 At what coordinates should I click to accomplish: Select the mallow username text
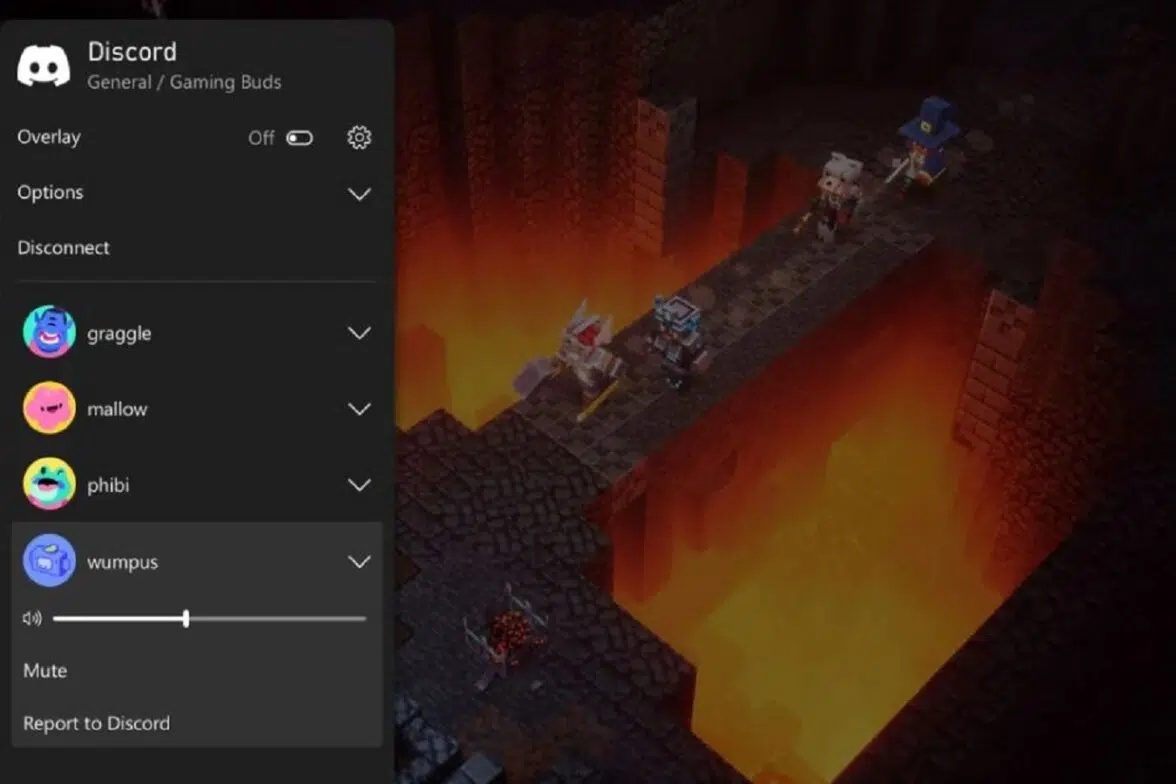117,409
